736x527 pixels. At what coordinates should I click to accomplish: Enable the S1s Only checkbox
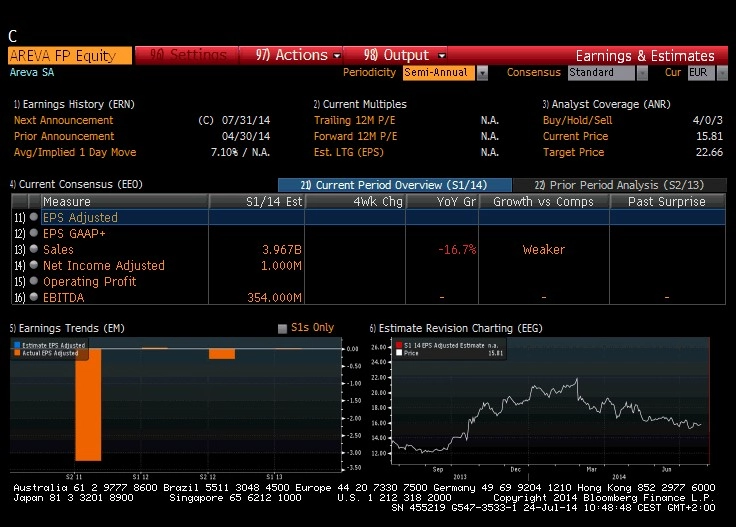coord(282,328)
